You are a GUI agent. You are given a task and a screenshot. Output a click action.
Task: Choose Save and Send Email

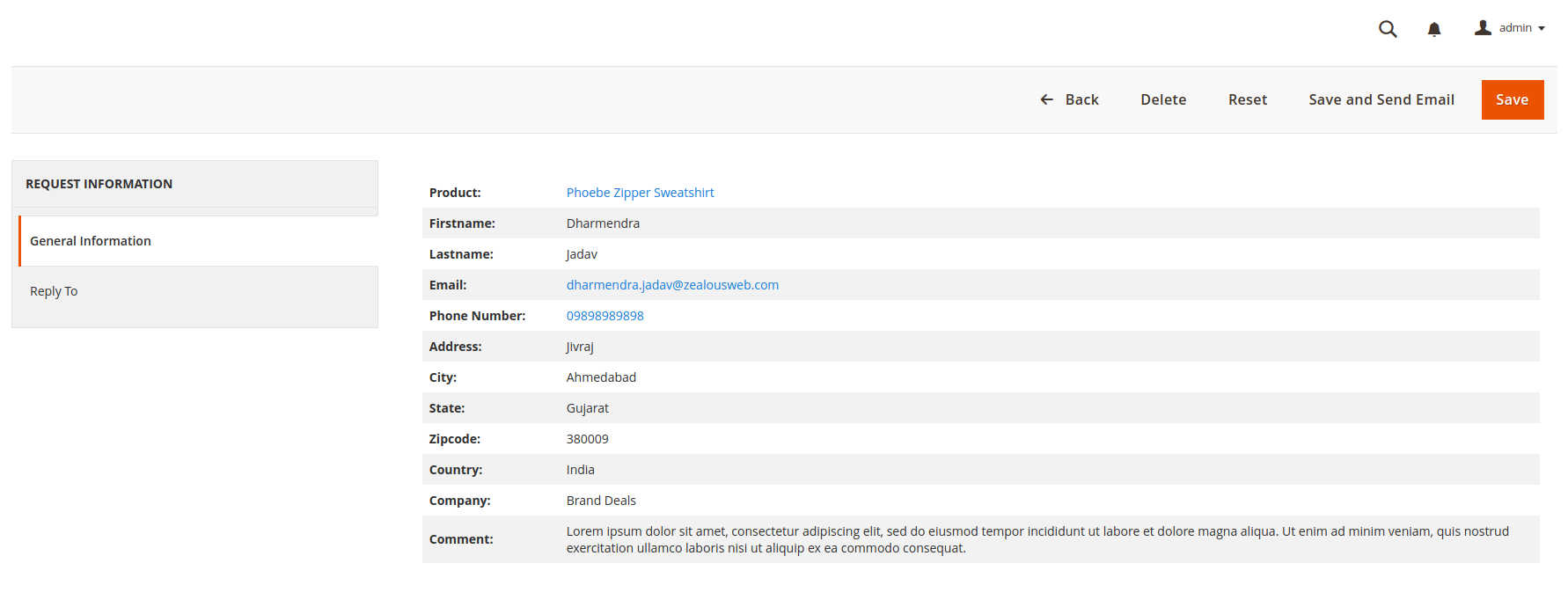[1381, 99]
